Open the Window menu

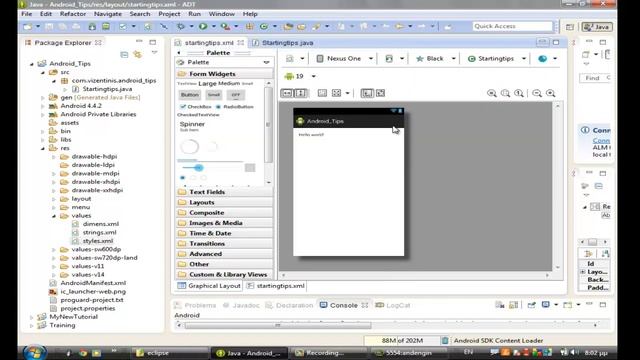tap(222, 14)
